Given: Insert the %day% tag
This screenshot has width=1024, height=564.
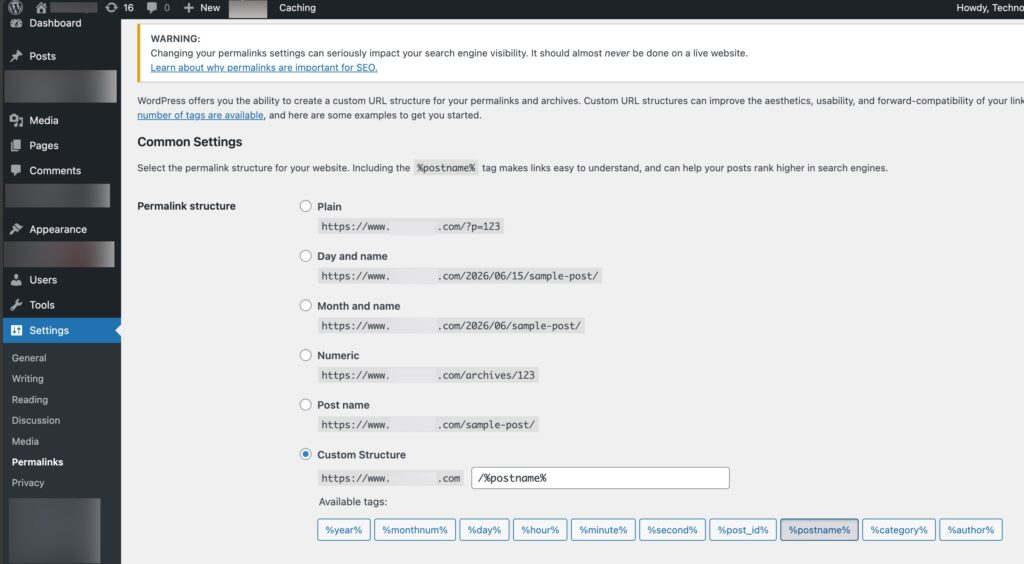Looking at the screenshot, I should tap(484, 530).
